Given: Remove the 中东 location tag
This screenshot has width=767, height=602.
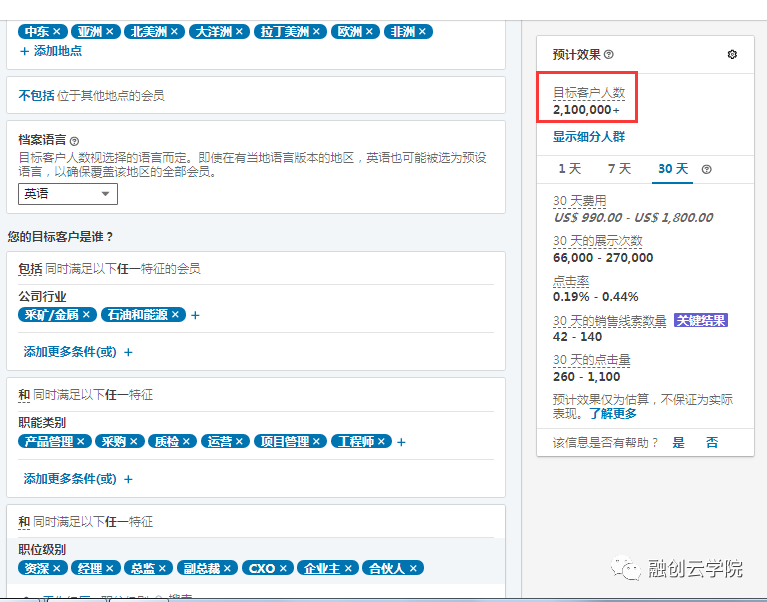Looking at the screenshot, I should pos(57,32).
